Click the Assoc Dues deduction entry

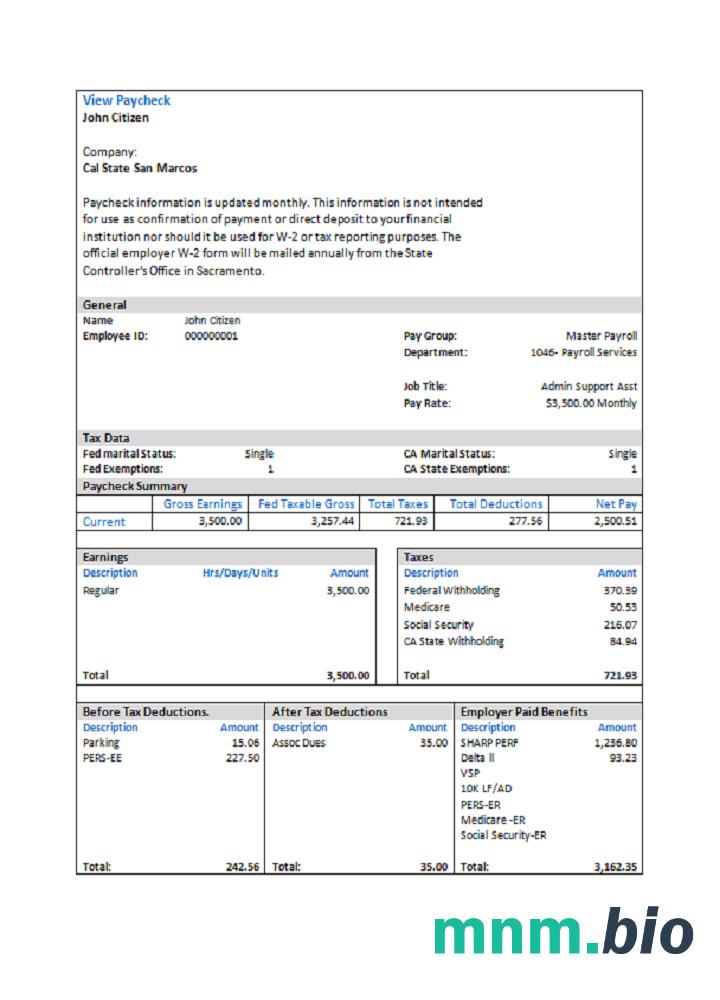click(299, 743)
